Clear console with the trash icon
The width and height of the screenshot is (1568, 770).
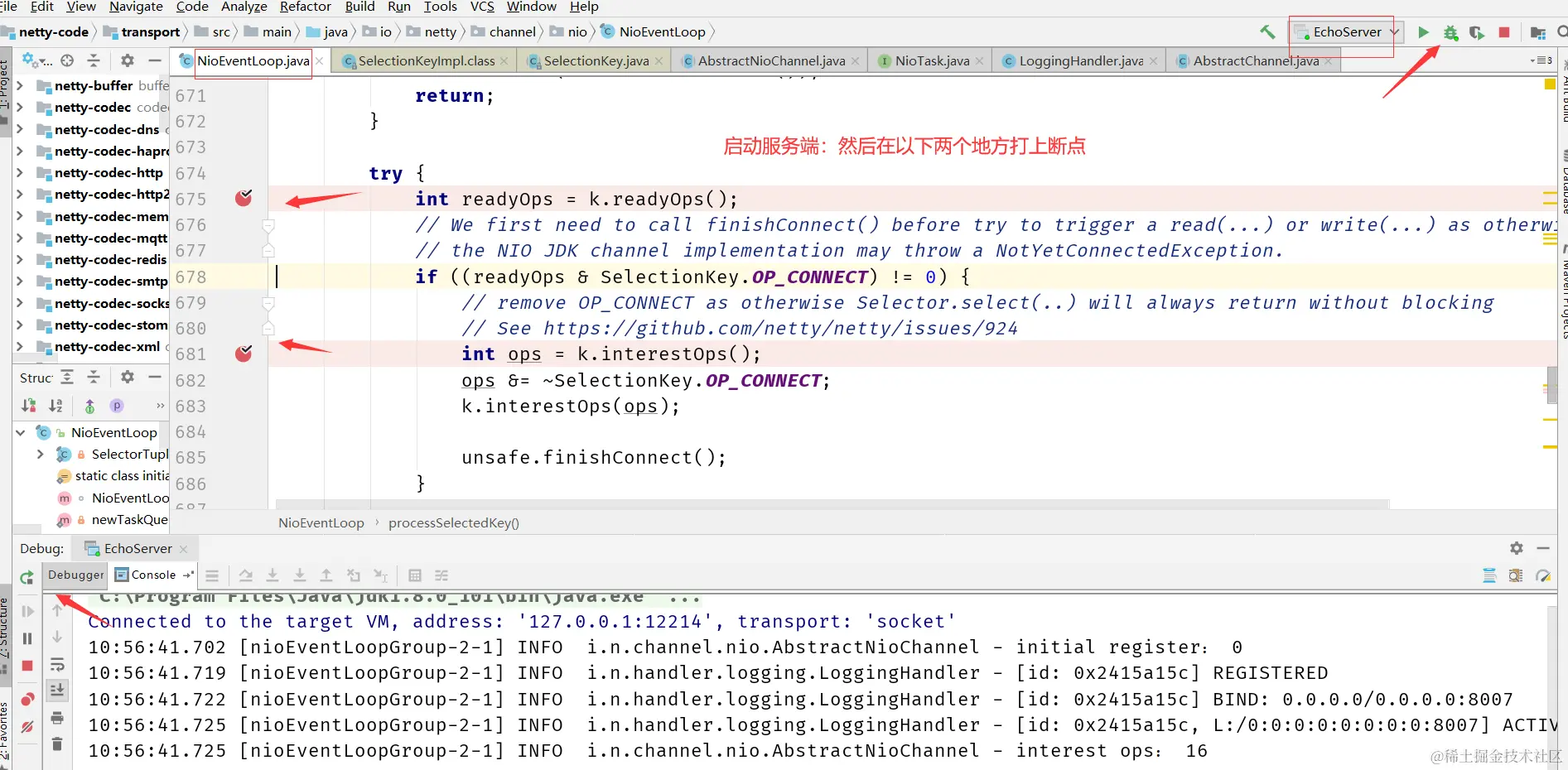point(57,744)
